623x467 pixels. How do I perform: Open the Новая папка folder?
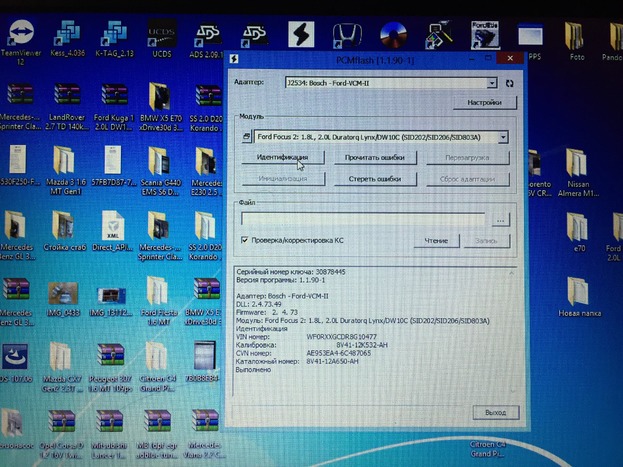tap(577, 296)
